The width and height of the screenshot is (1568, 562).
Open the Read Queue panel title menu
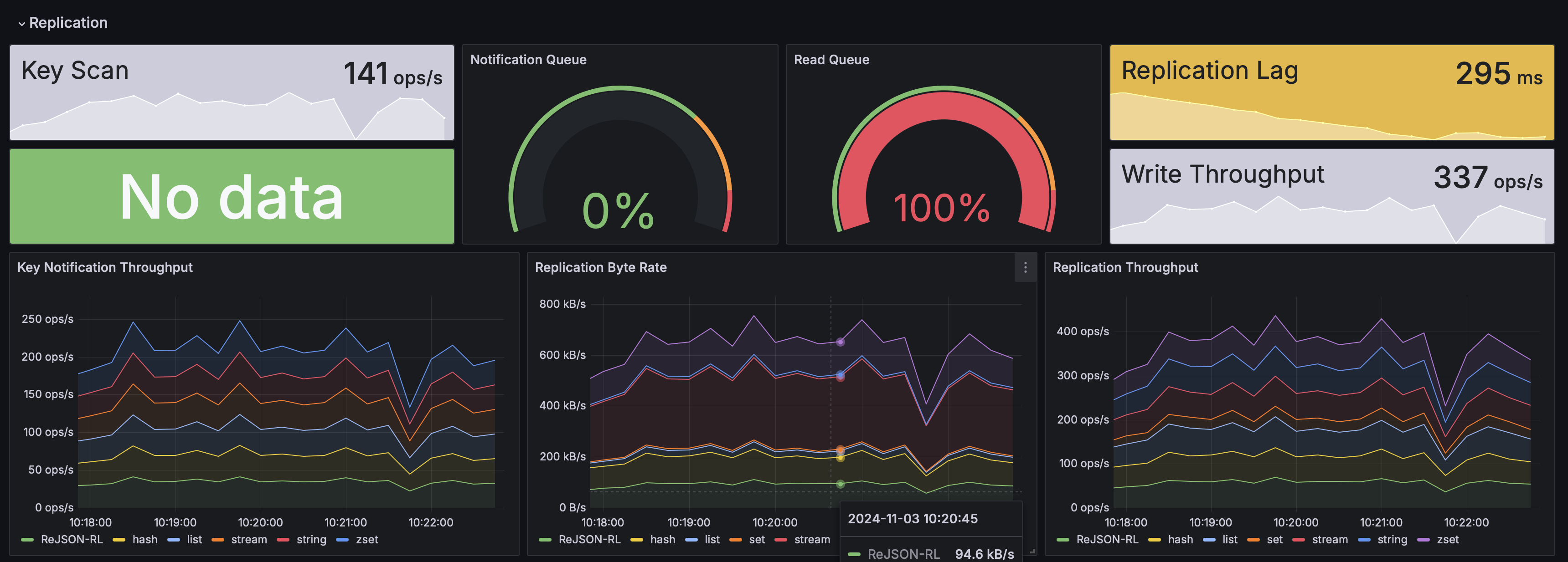tap(831, 60)
